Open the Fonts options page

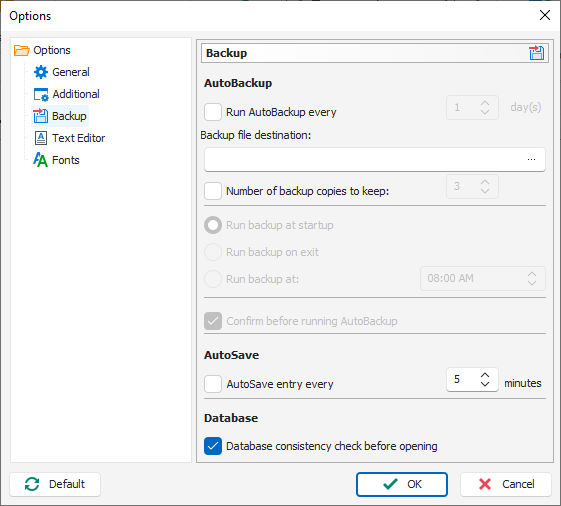click(66, 160)
